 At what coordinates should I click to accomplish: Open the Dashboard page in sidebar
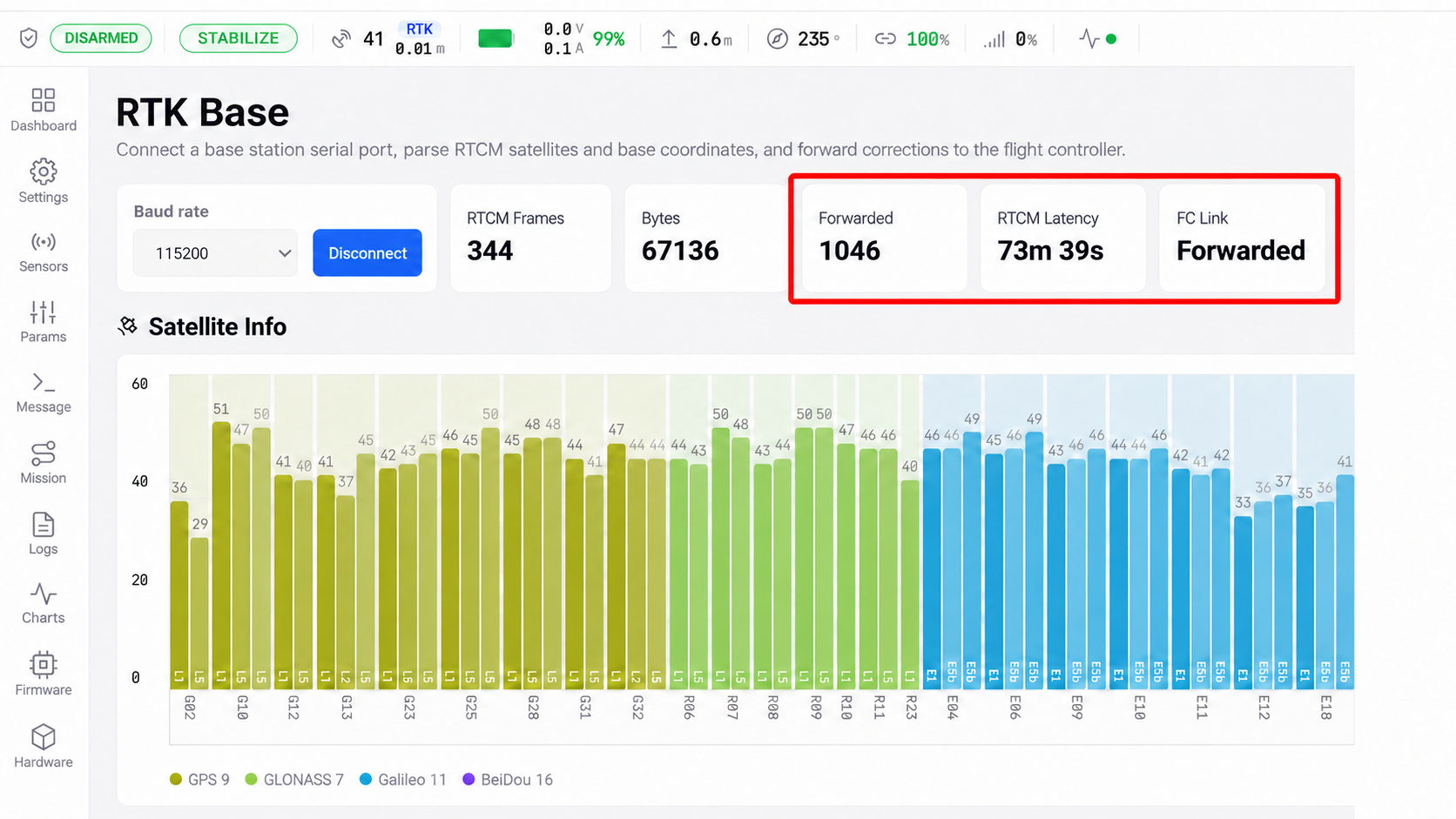tap(44, 111)
